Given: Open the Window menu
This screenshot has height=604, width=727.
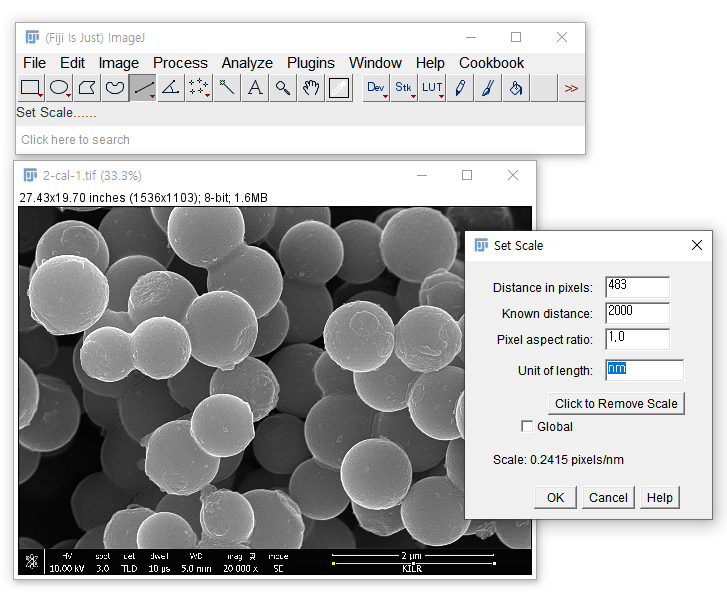Looking at the screenshot, I should 375,63.
